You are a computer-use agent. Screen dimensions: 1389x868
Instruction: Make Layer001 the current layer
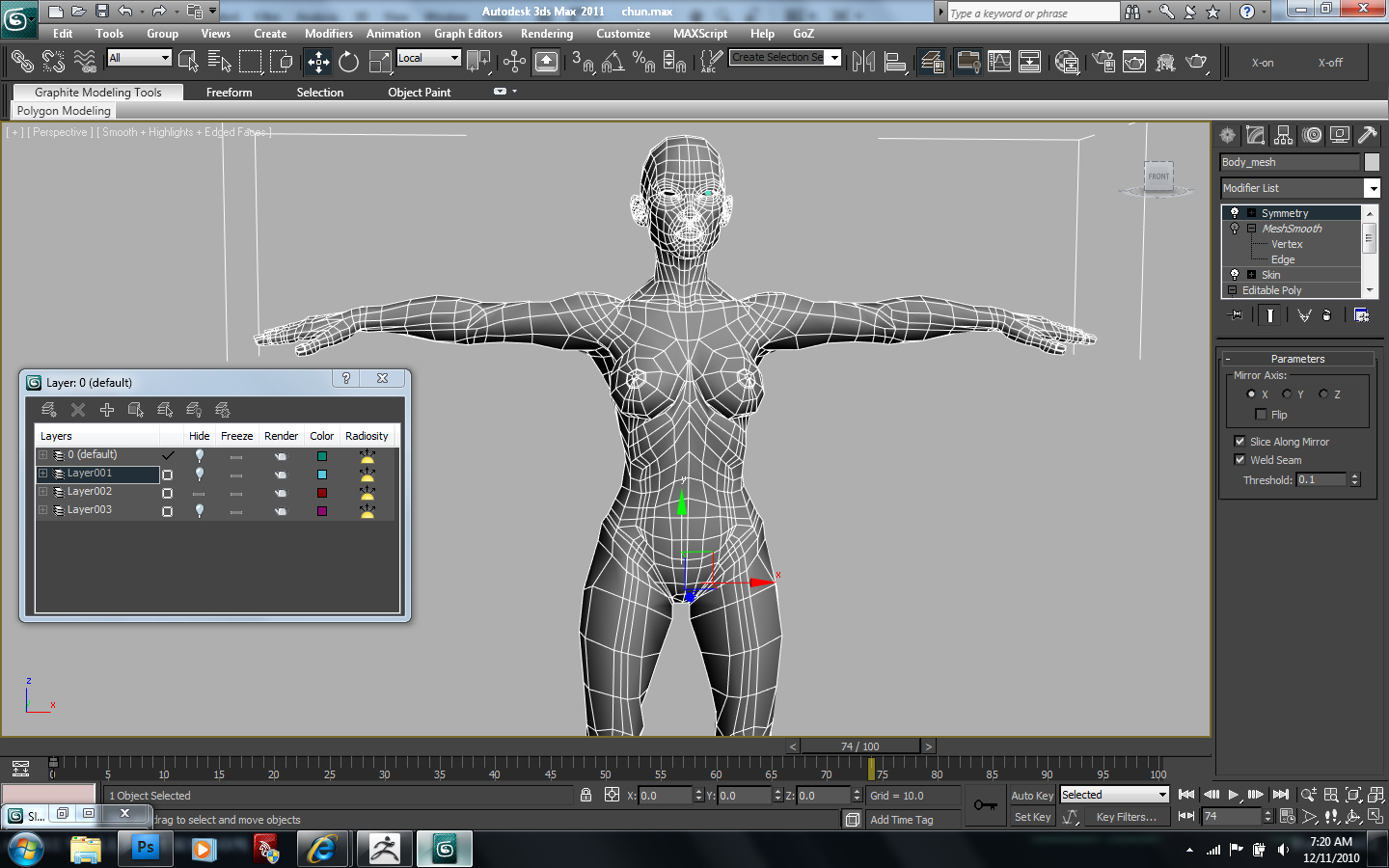168,475
